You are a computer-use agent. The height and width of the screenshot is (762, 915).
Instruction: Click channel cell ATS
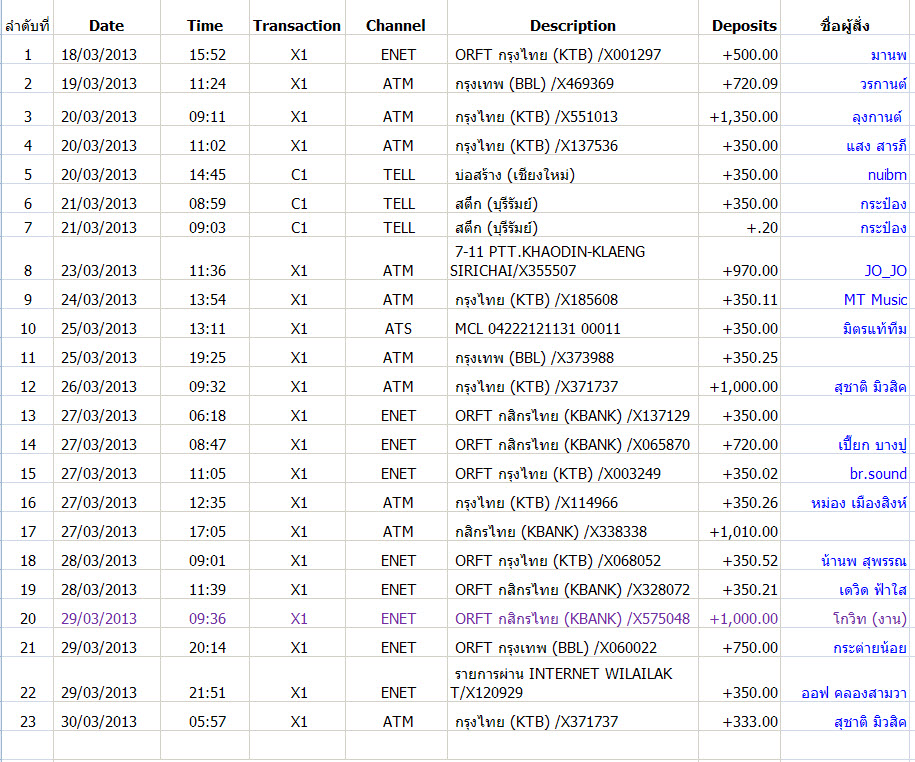398,329
